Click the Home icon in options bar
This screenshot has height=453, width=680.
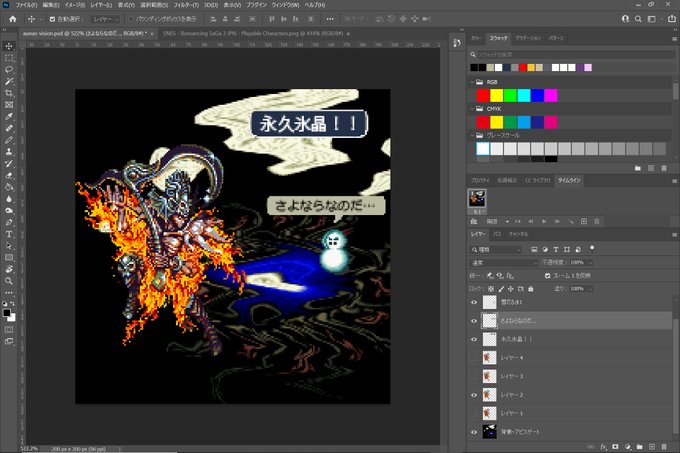click(x=13, y=19)
